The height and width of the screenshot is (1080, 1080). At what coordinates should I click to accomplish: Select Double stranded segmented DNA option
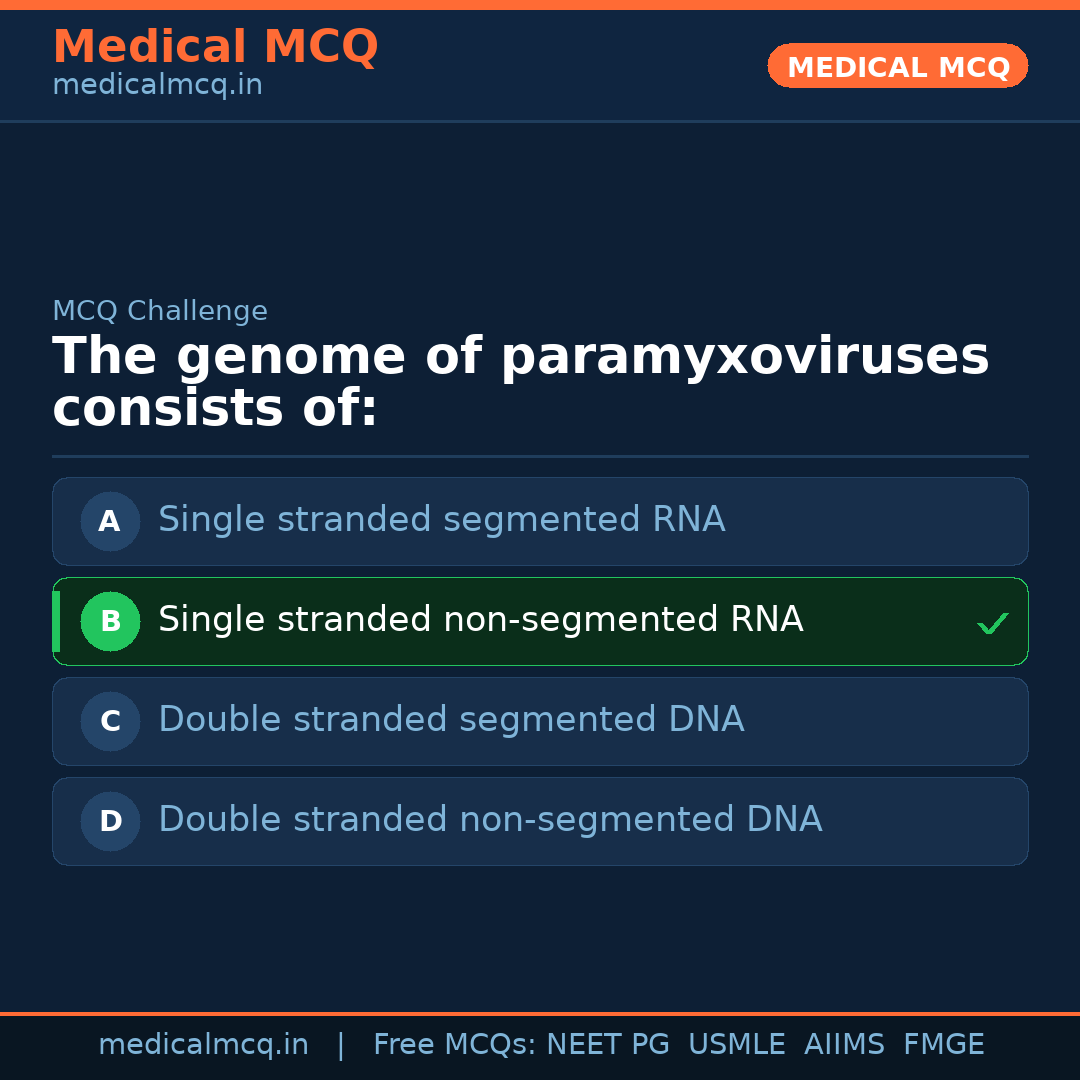(451, 720)
